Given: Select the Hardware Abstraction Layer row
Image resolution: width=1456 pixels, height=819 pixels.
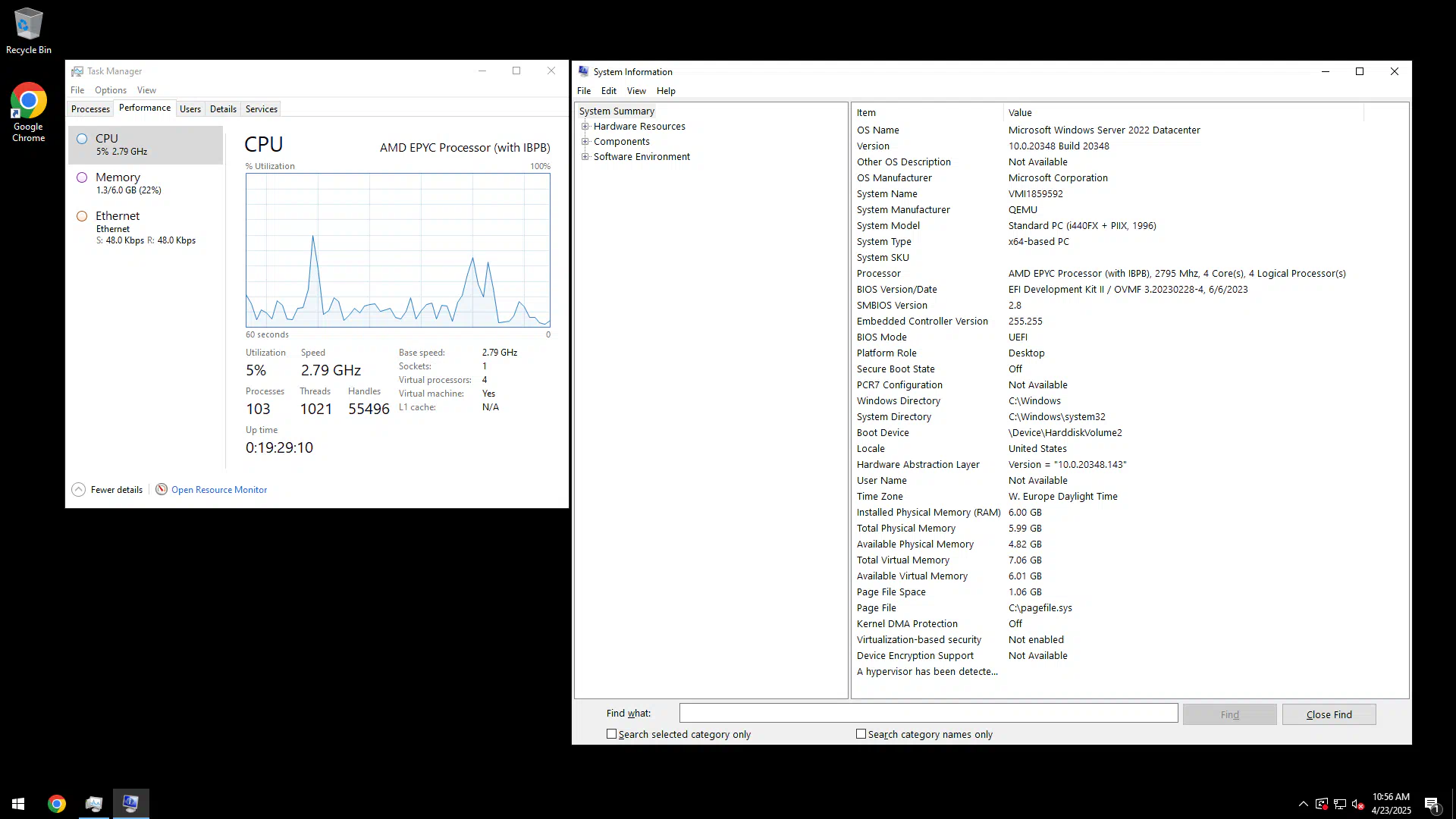Looking at the screenshot, I should pyautogui.click(x=1107, y=465).
